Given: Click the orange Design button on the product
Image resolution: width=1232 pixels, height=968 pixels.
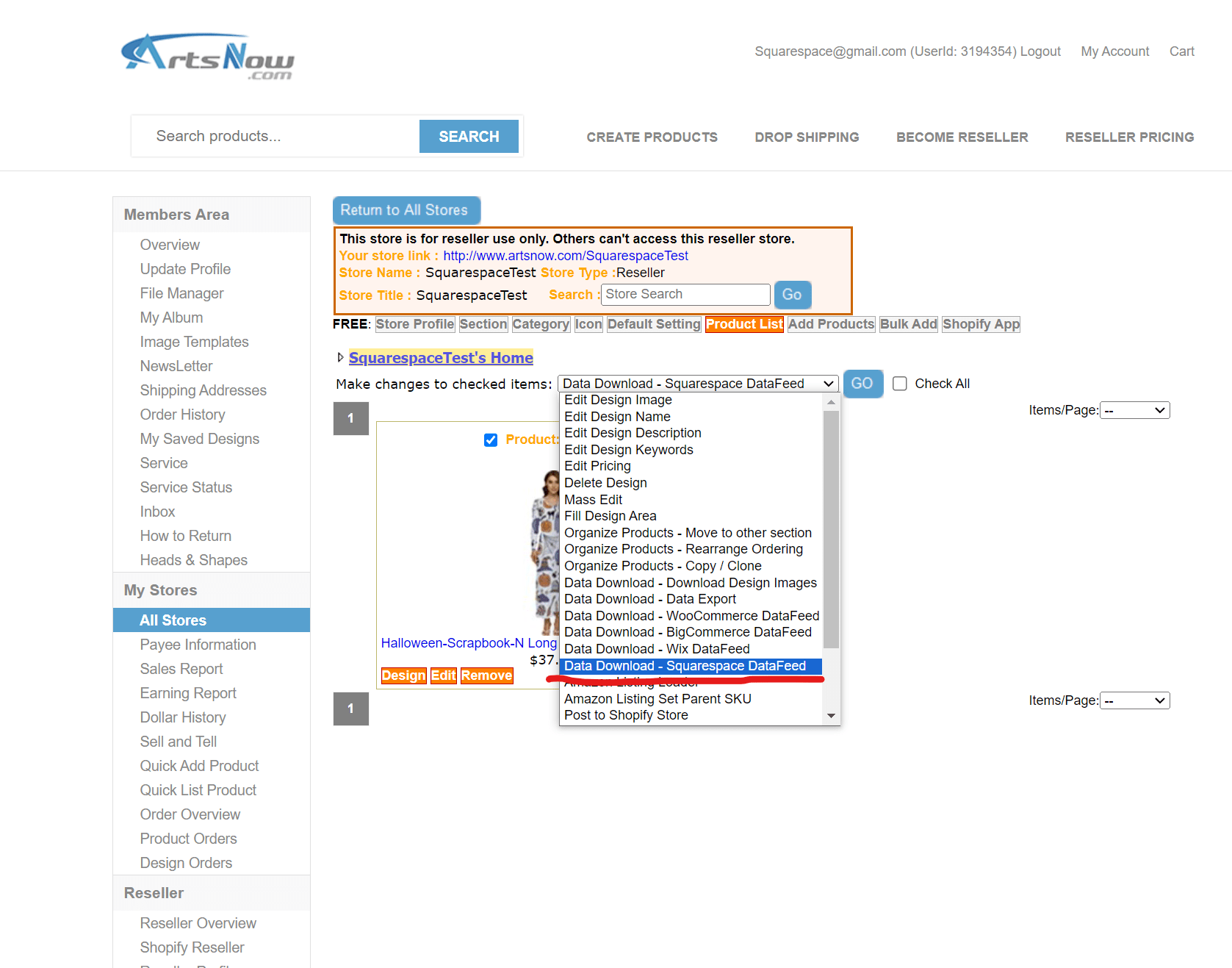Looking at the screenshot, I should click(403, 675).
